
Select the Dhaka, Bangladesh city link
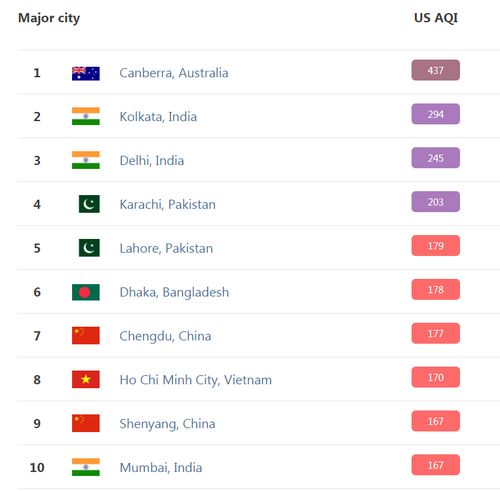click(x=174, y=292)
